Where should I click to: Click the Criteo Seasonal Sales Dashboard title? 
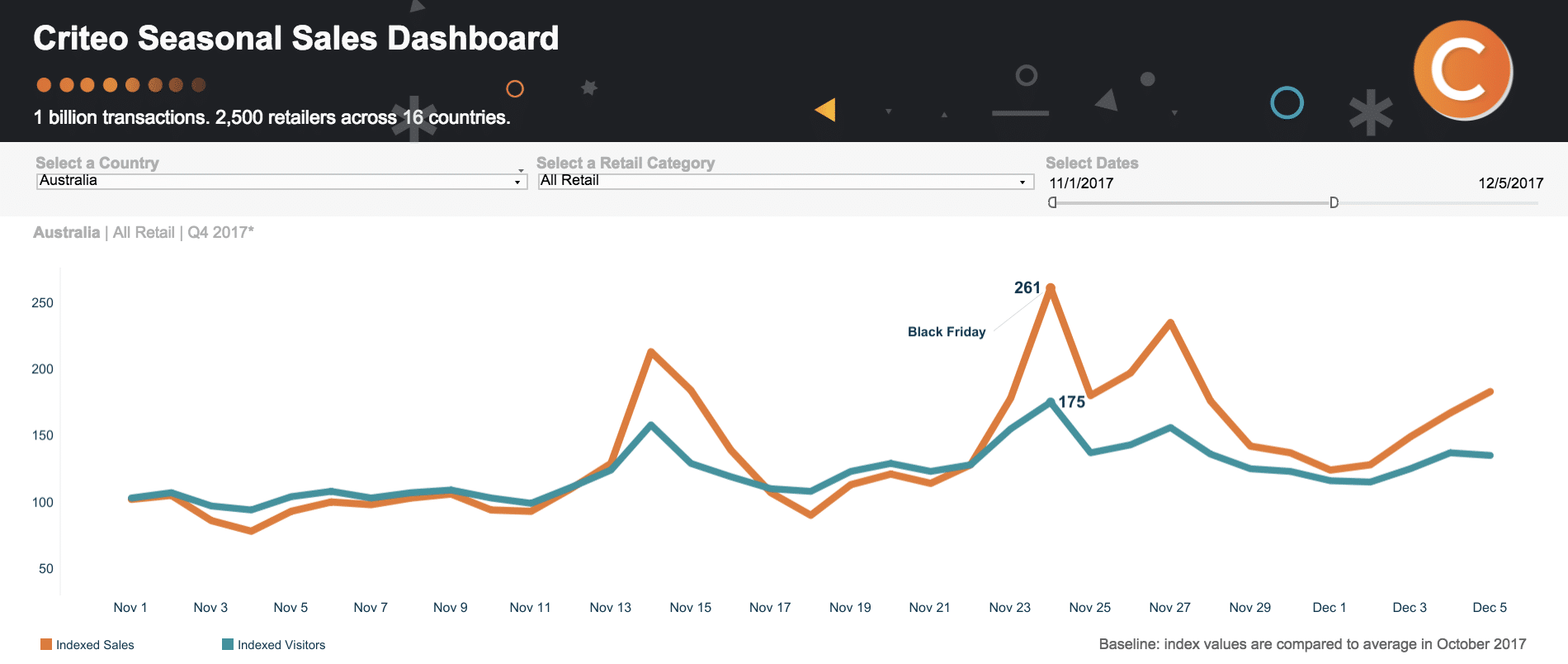click(296, 38)
